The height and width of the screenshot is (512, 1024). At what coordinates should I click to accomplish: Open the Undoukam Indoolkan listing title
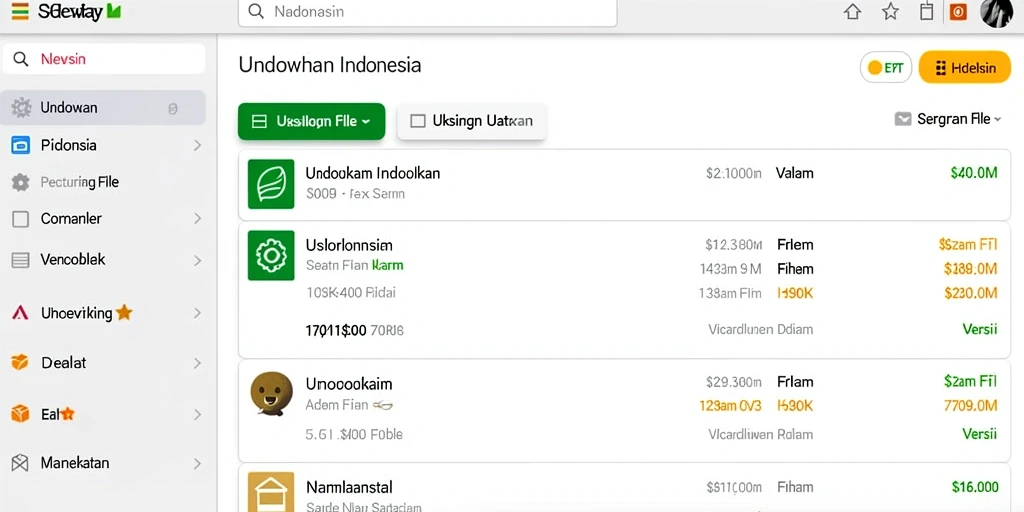[373, 174]
